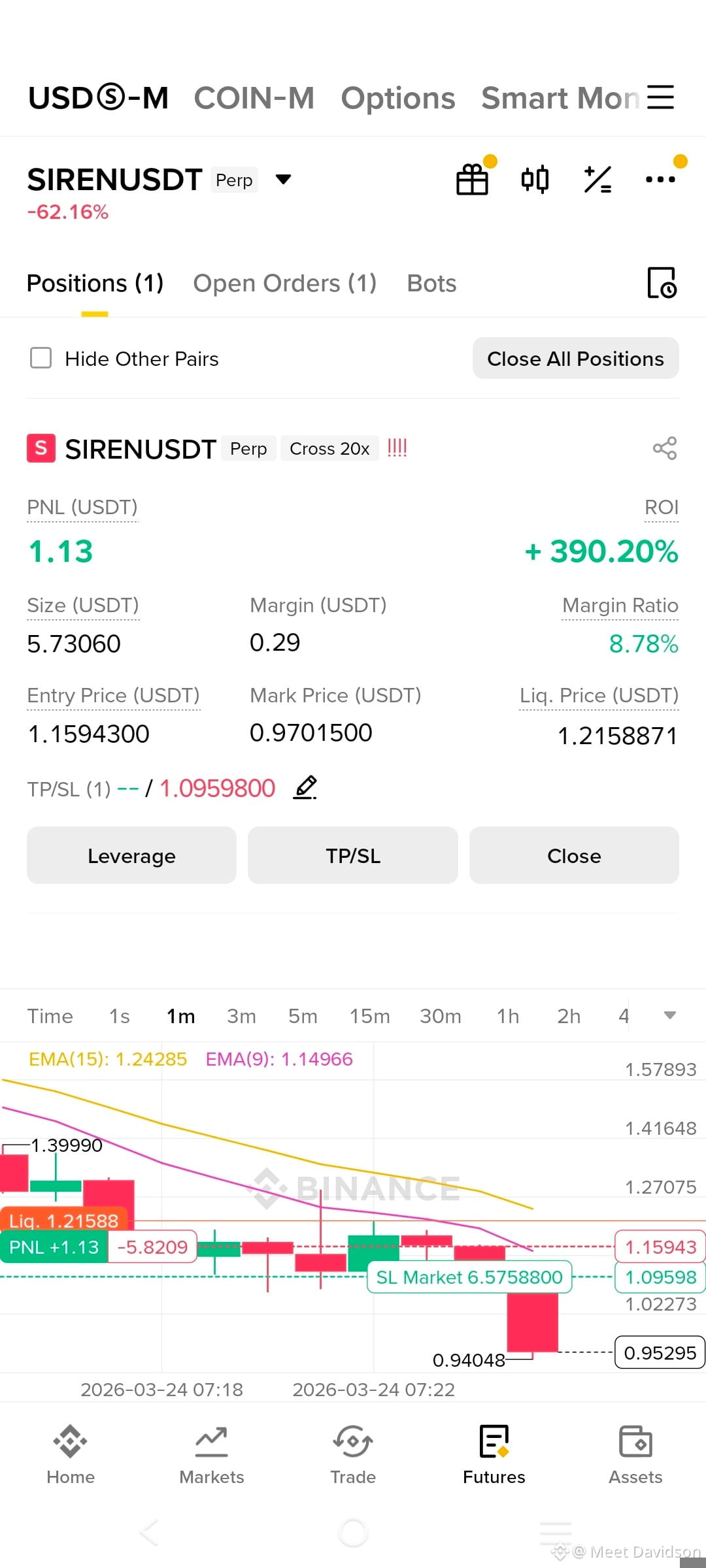706x1568 pixels.
Task: Tap the Close position button
Action: click(x=574, y=855)
